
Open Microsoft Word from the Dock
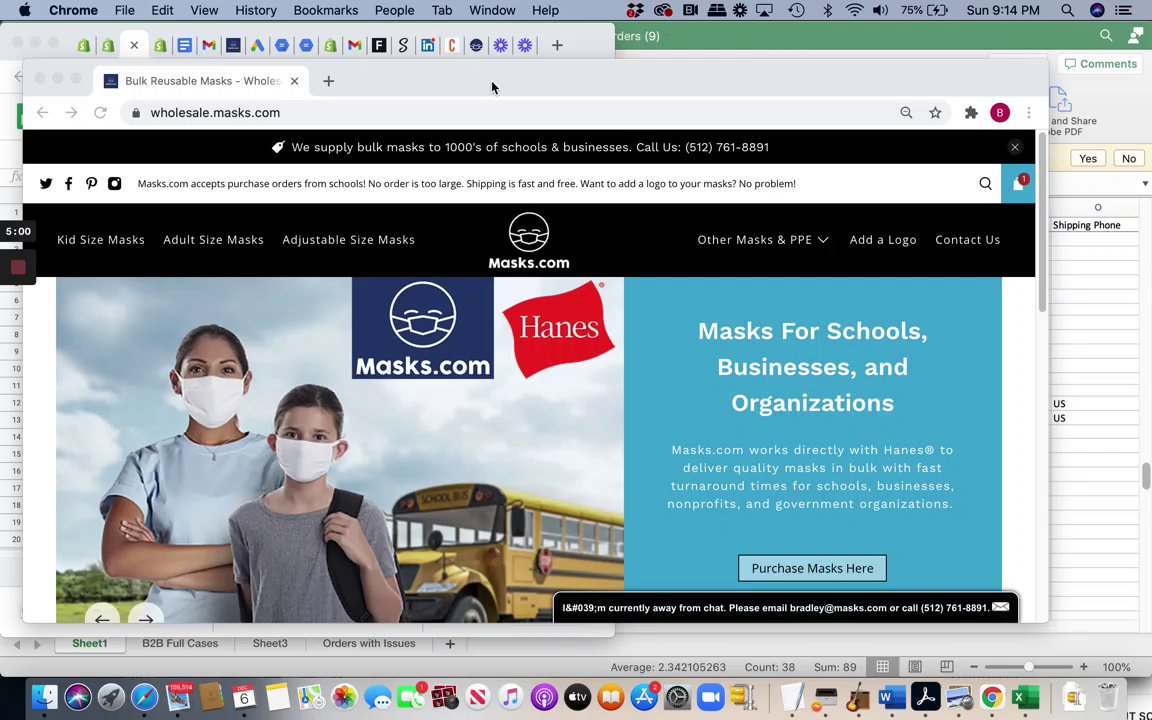click(891, 697)
